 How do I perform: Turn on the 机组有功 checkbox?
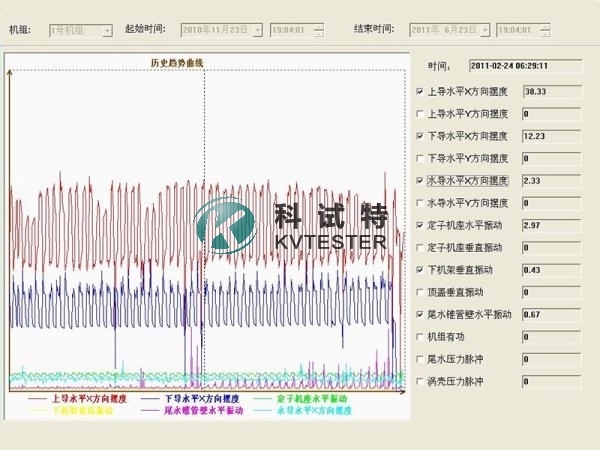[420, 336]
